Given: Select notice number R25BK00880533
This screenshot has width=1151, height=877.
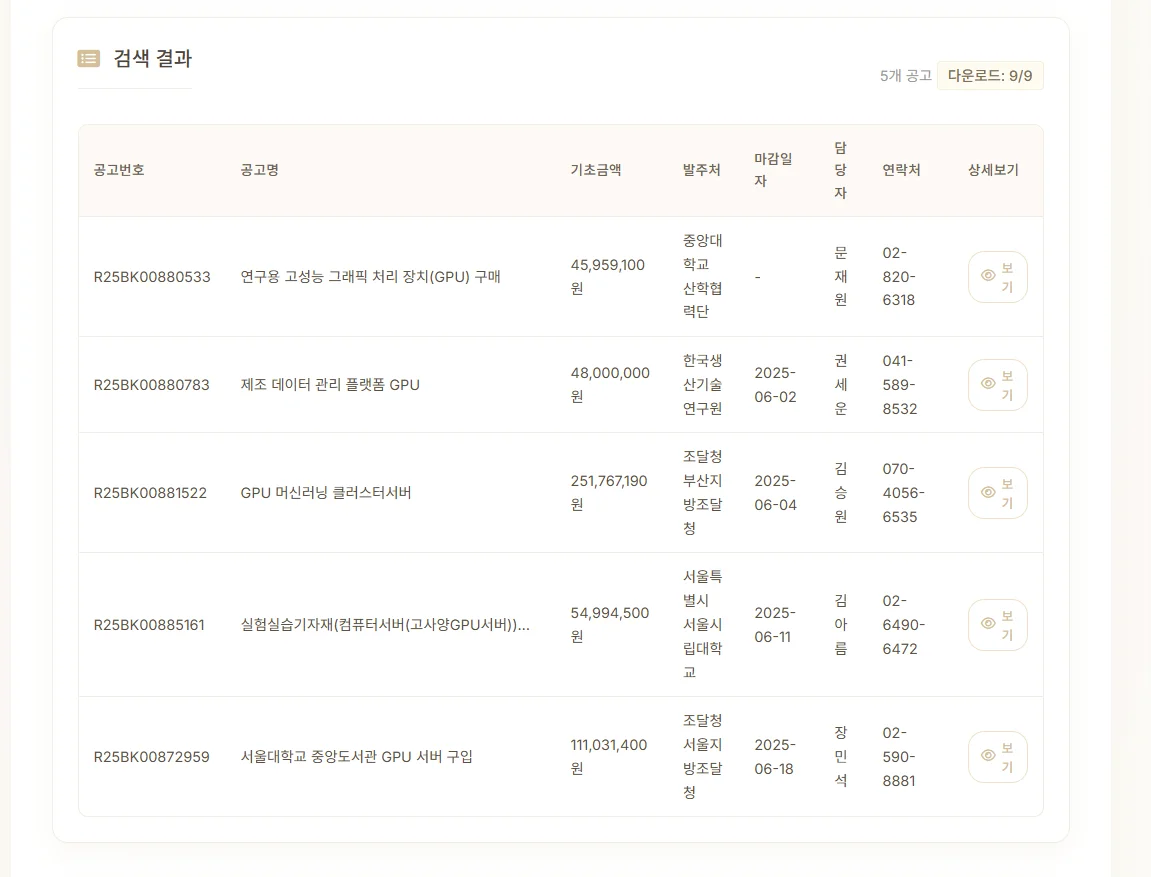Looking at the screenshot, I should point(152,277).
